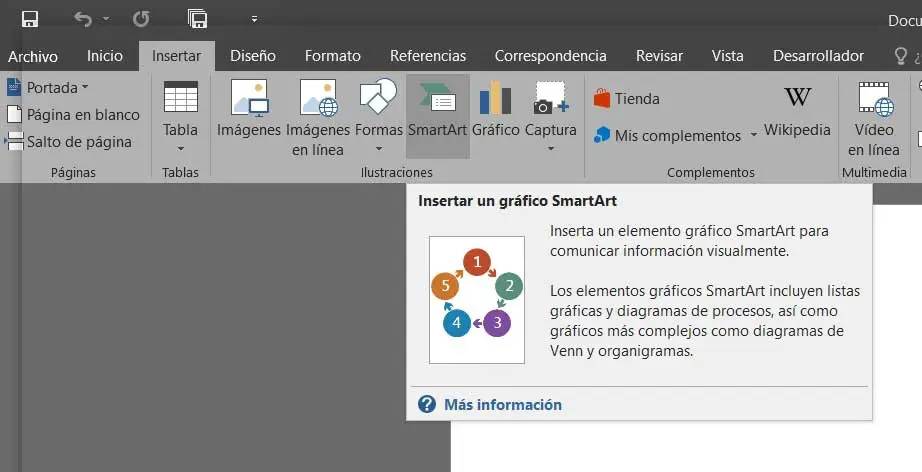Select the Insertar tab
The width and height of the screenshot is (922, 472).
(176, 56)
